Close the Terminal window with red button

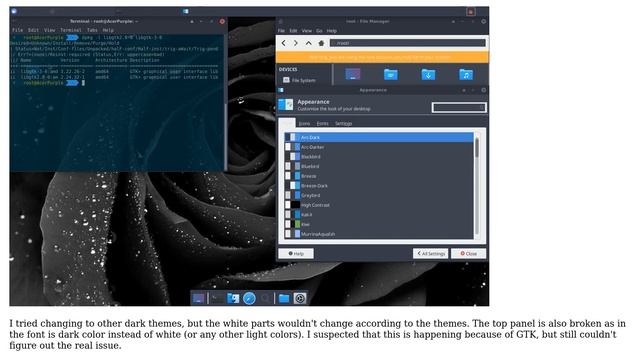click(x=222, y=21)
